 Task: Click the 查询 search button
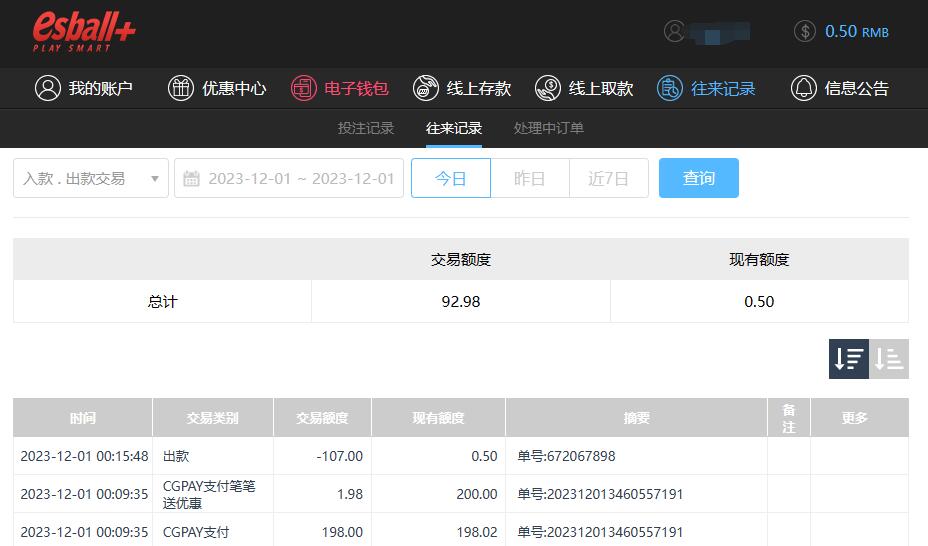698,178
